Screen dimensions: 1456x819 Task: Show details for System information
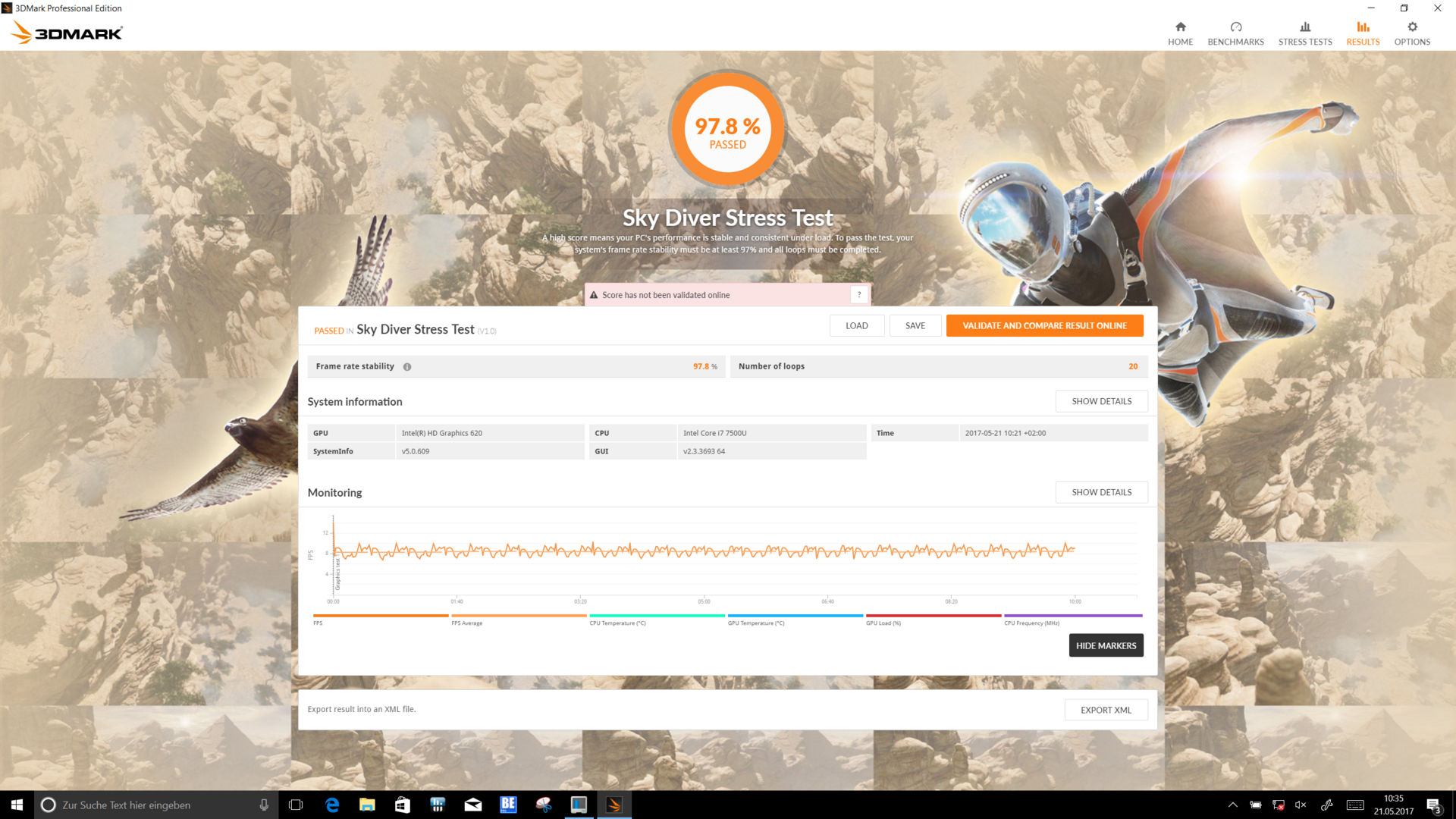tap(1101, 401)
